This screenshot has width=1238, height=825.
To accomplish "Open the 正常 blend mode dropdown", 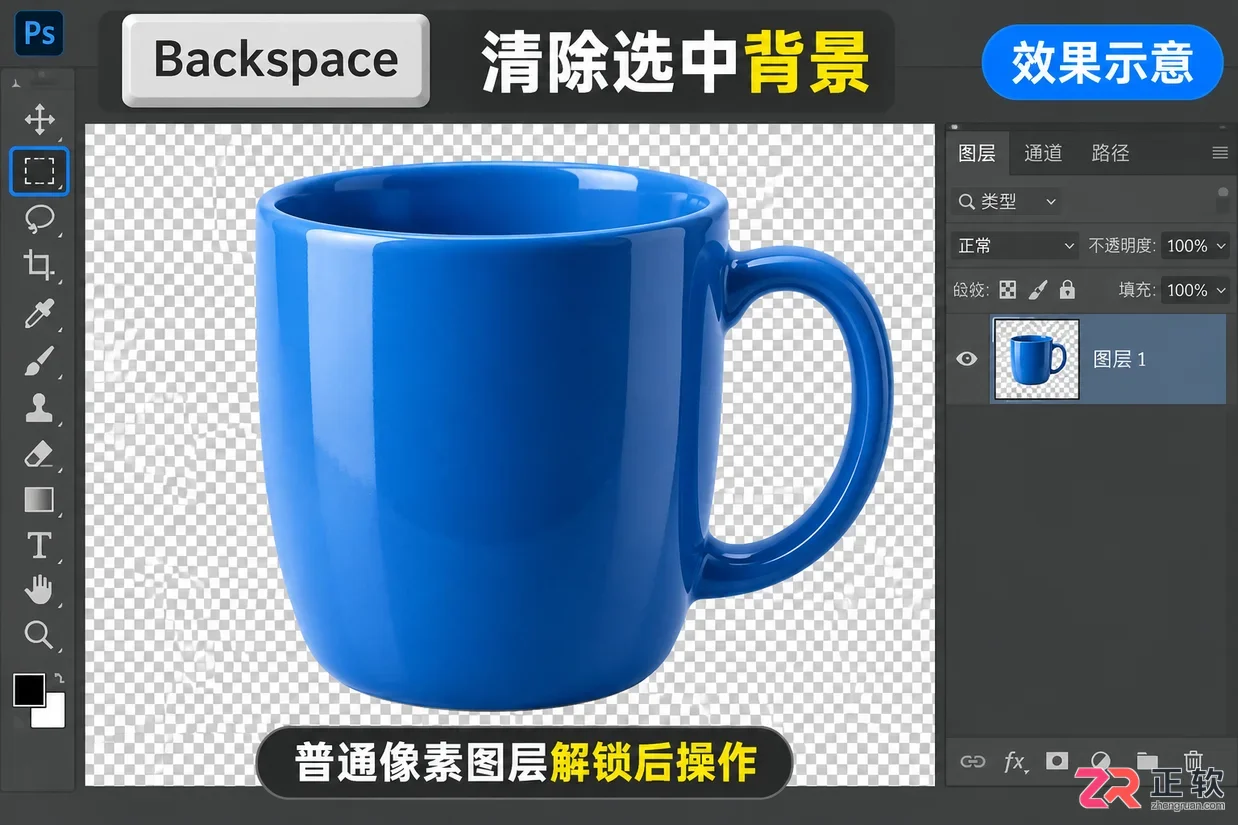I will pyautogui.click(x=1014, y=246).
